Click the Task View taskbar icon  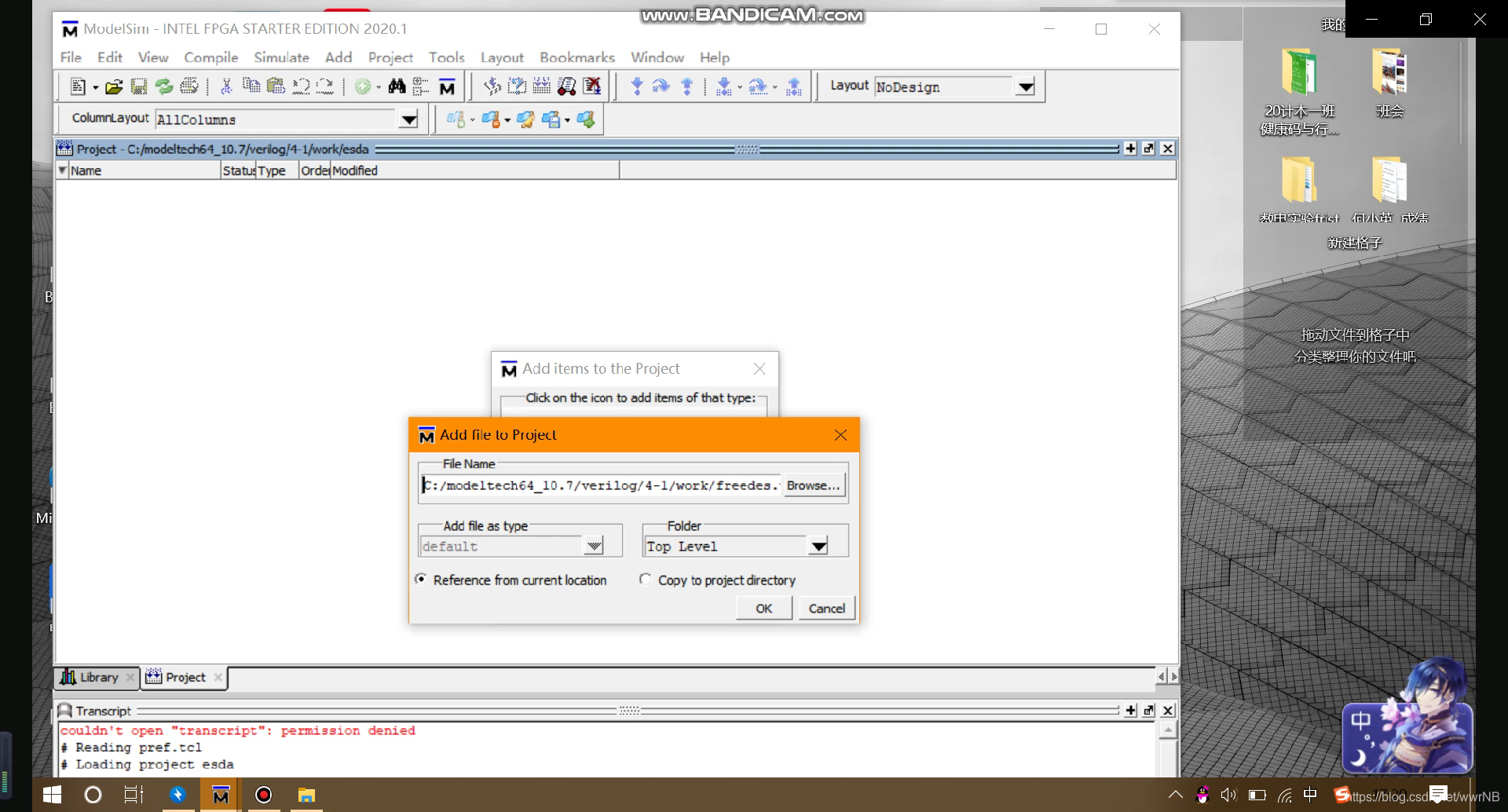pos(134,795)
